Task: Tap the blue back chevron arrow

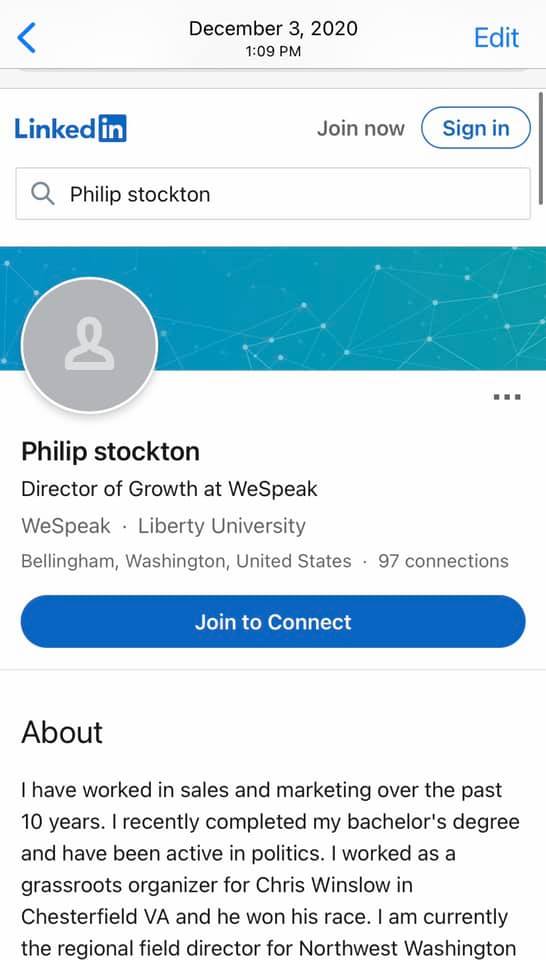Action: [27, 38]
